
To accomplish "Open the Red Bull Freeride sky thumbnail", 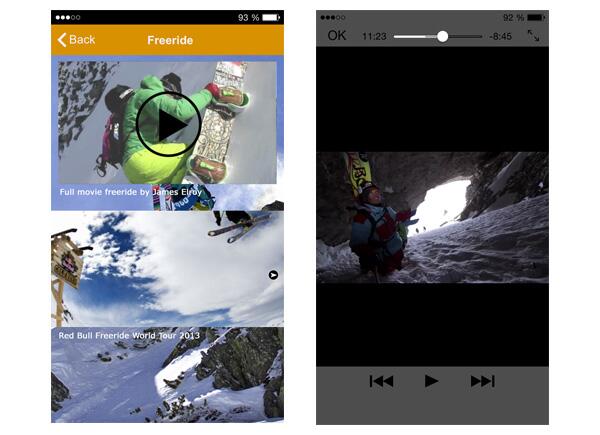I will (x=167, y=269).
